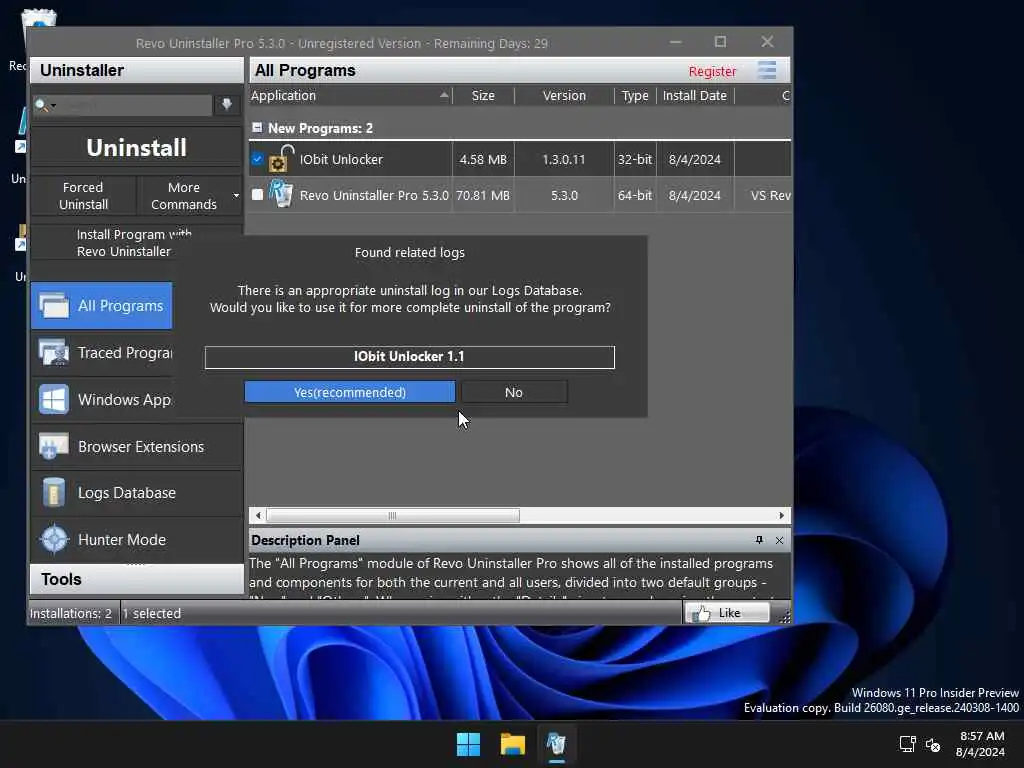Click the 'Revo Uninstaller Pro 5.3.0' name cell
Viewport: 1024px width, 768px height.
[374, 195]
